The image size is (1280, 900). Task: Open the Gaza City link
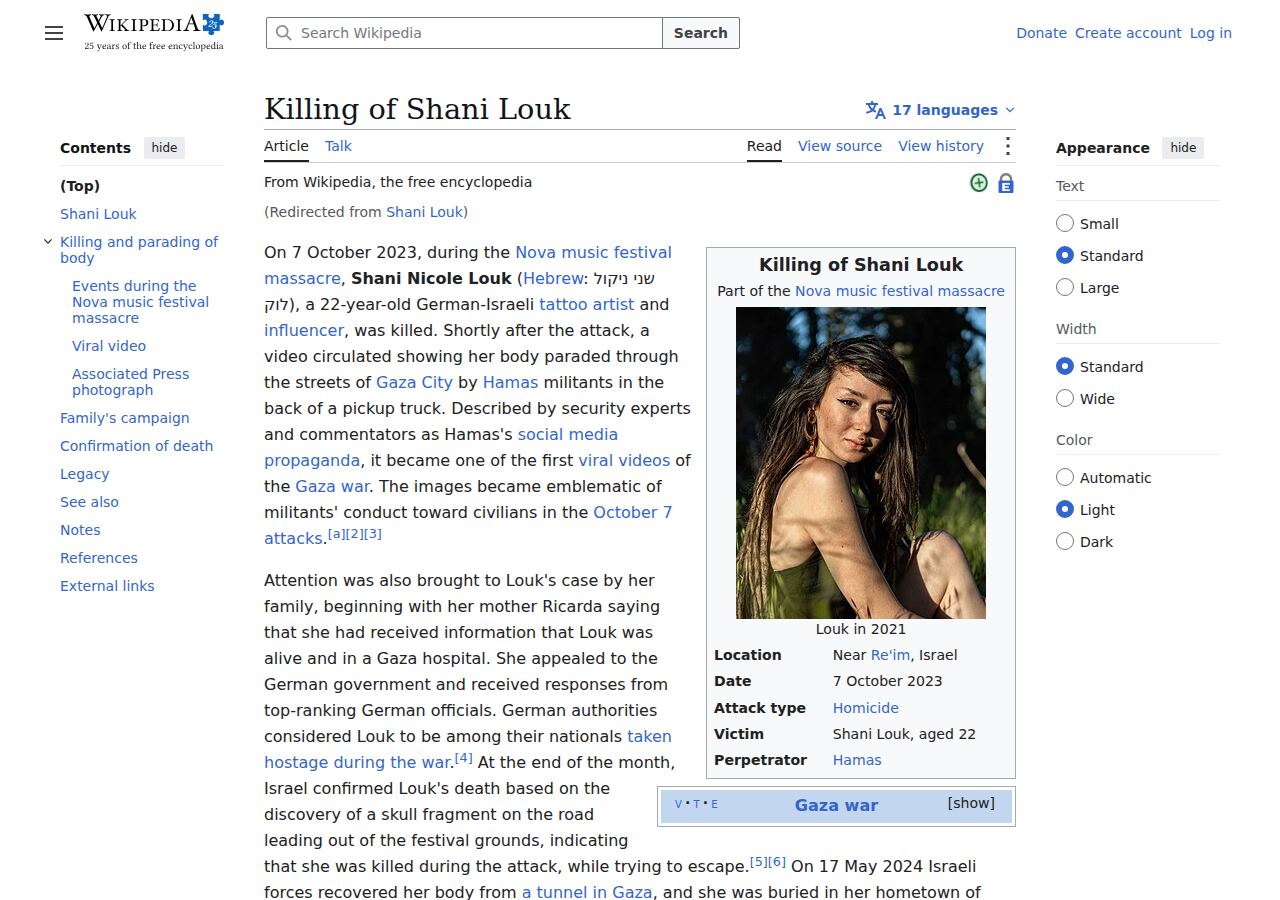pos(414,382)
